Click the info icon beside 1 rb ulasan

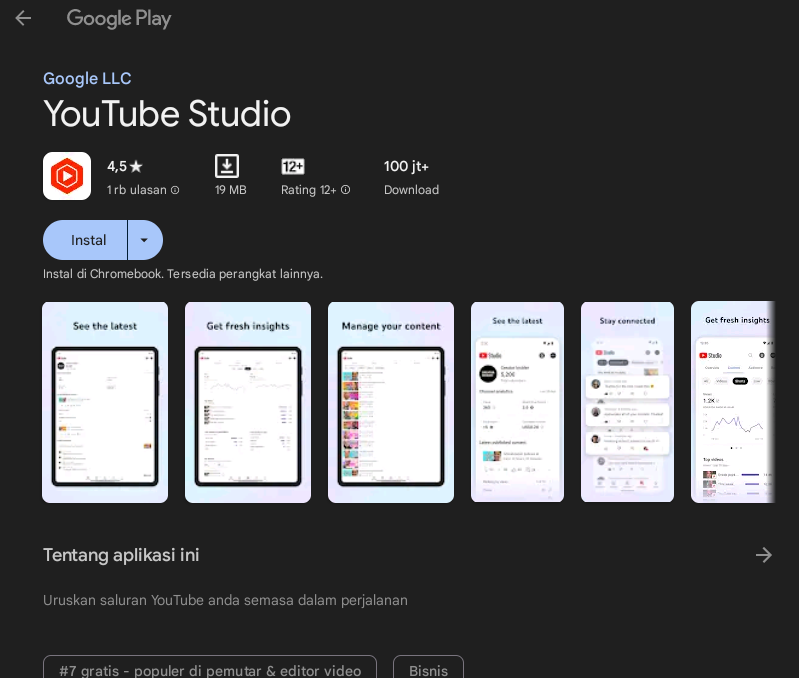(175, 190)
